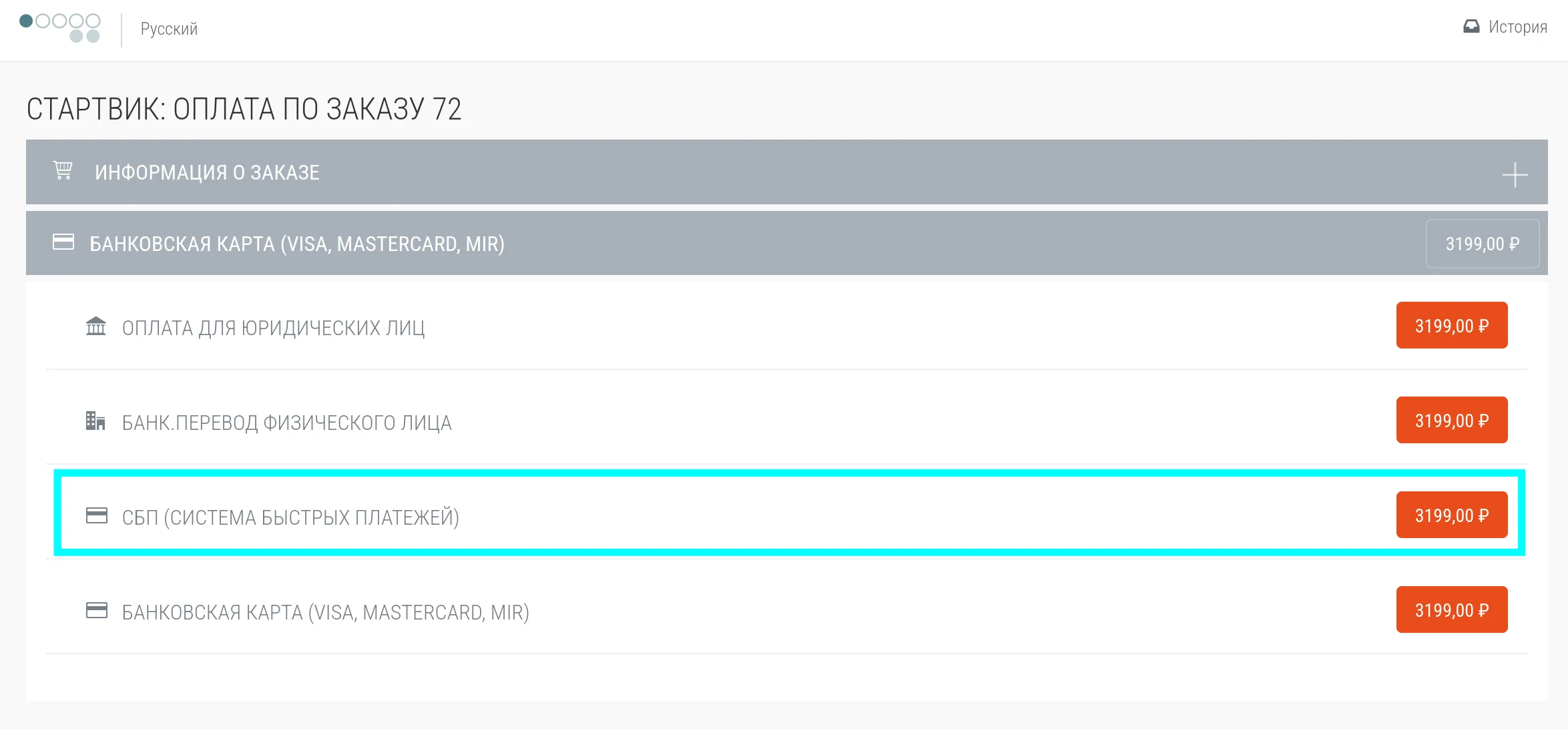The width and height of the screenshot is (1568, 729).
Task: Click the card icon beside Банковская карта list option
Action: [97, 611]
